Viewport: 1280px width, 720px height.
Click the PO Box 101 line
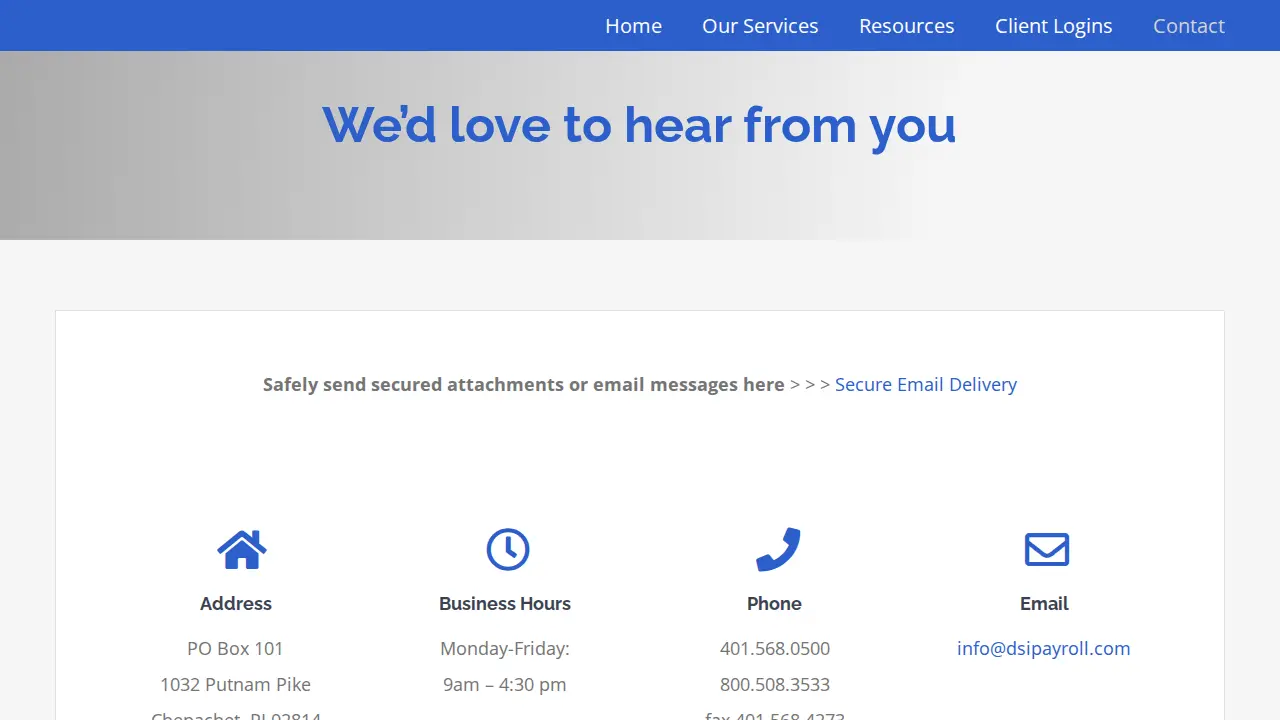[x=235, y=648]
